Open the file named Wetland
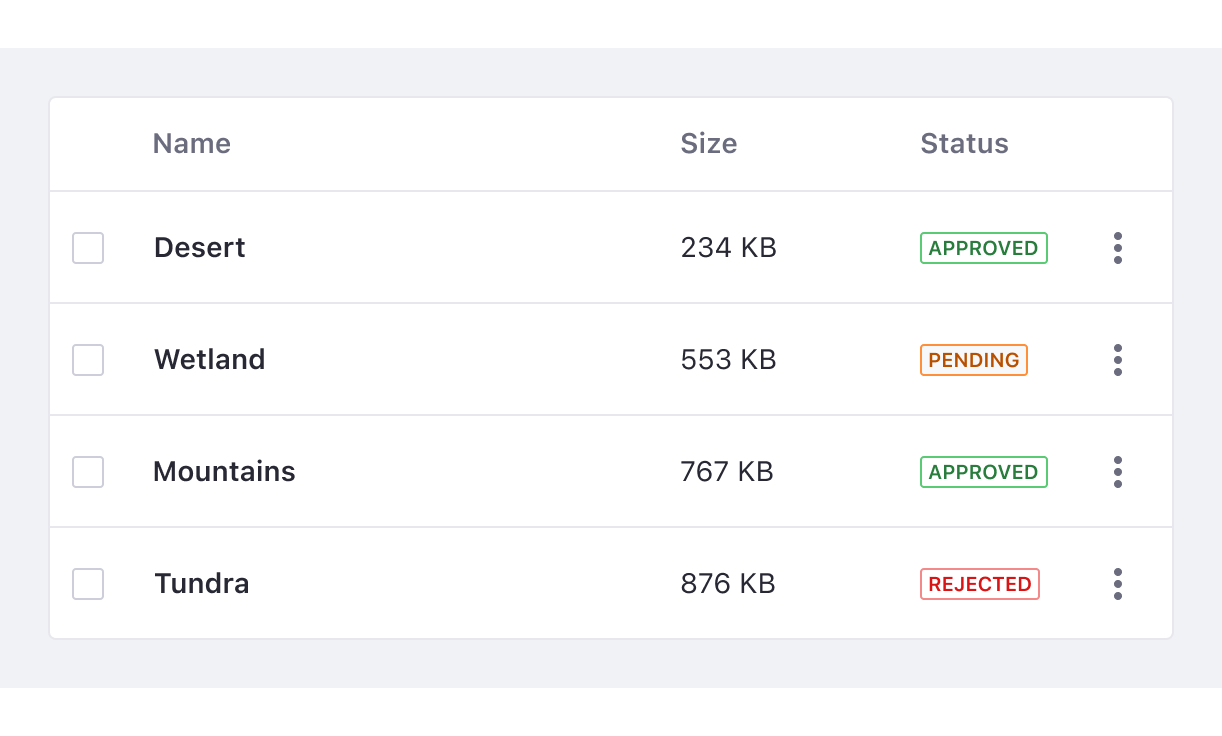Screen dimensions: 1222x736 [209, 359]
